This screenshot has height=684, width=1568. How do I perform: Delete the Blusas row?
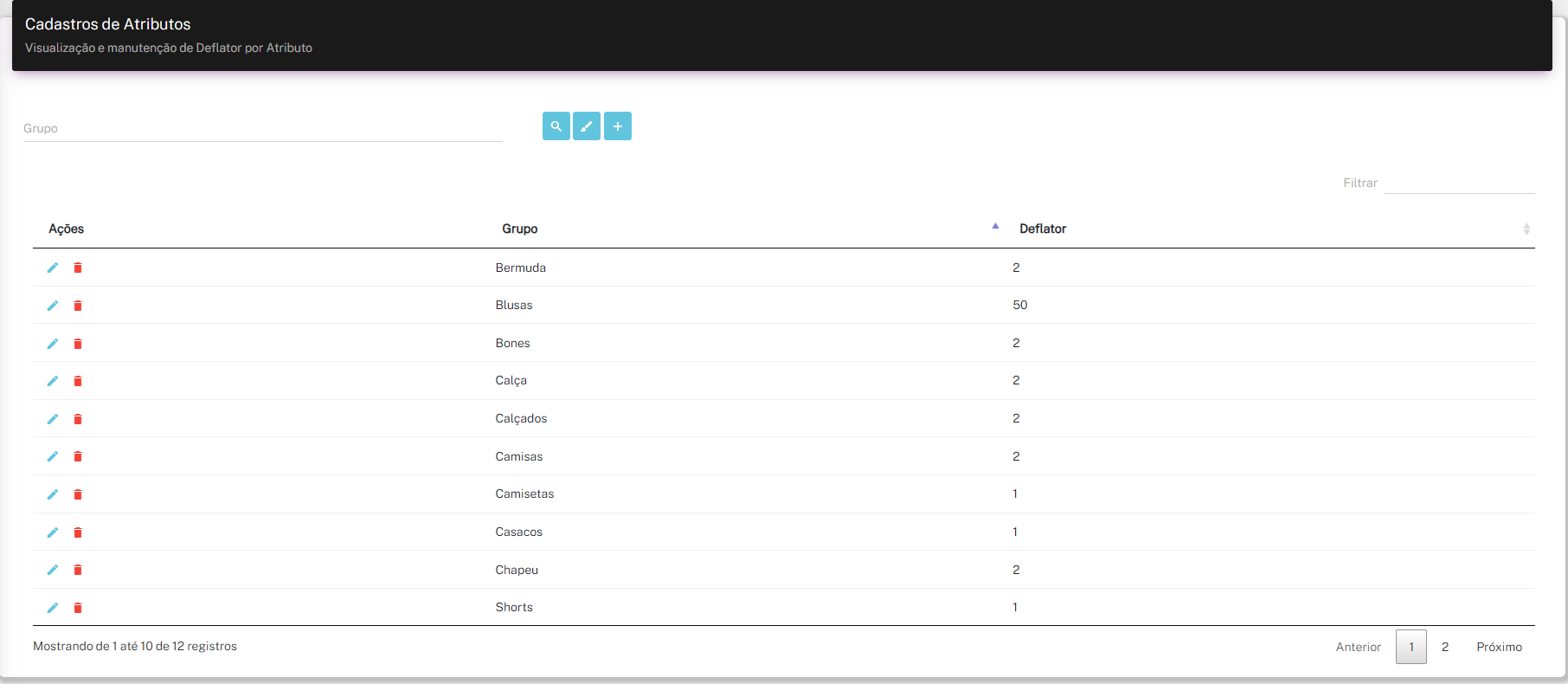click(x=78, y=306)
